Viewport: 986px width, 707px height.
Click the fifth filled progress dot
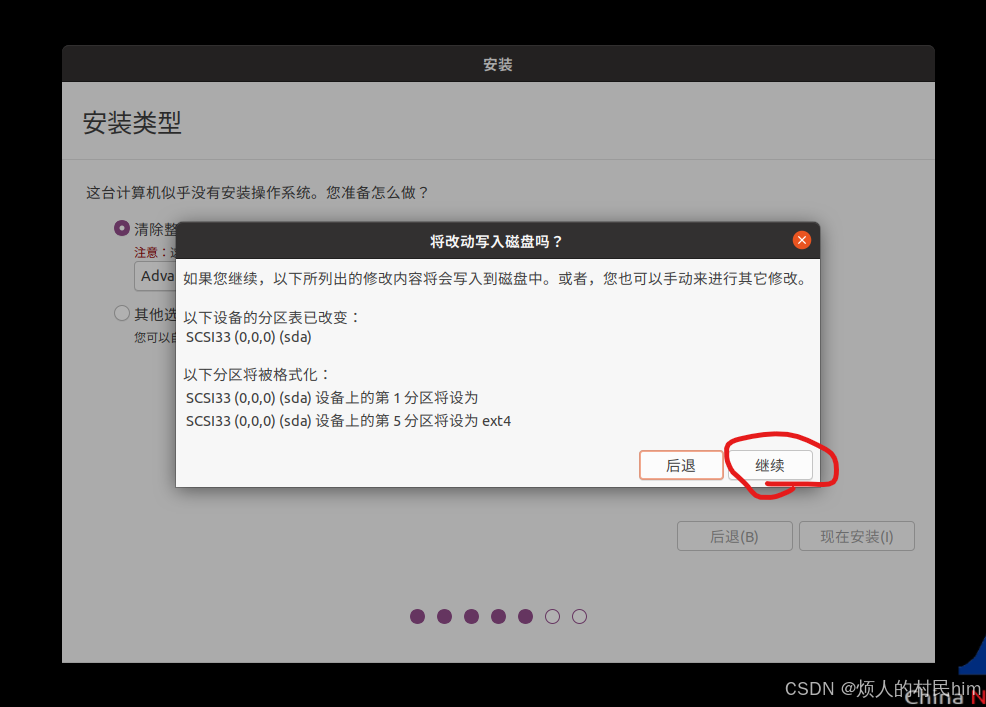pos(525,616)
